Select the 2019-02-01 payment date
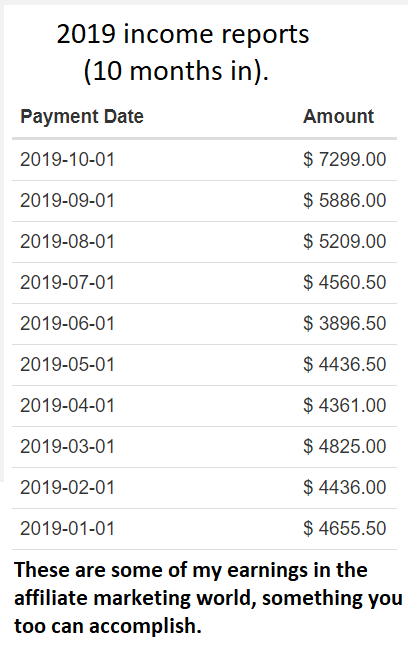412x652 pixels. pyautogui.click(x=67, y=487)
